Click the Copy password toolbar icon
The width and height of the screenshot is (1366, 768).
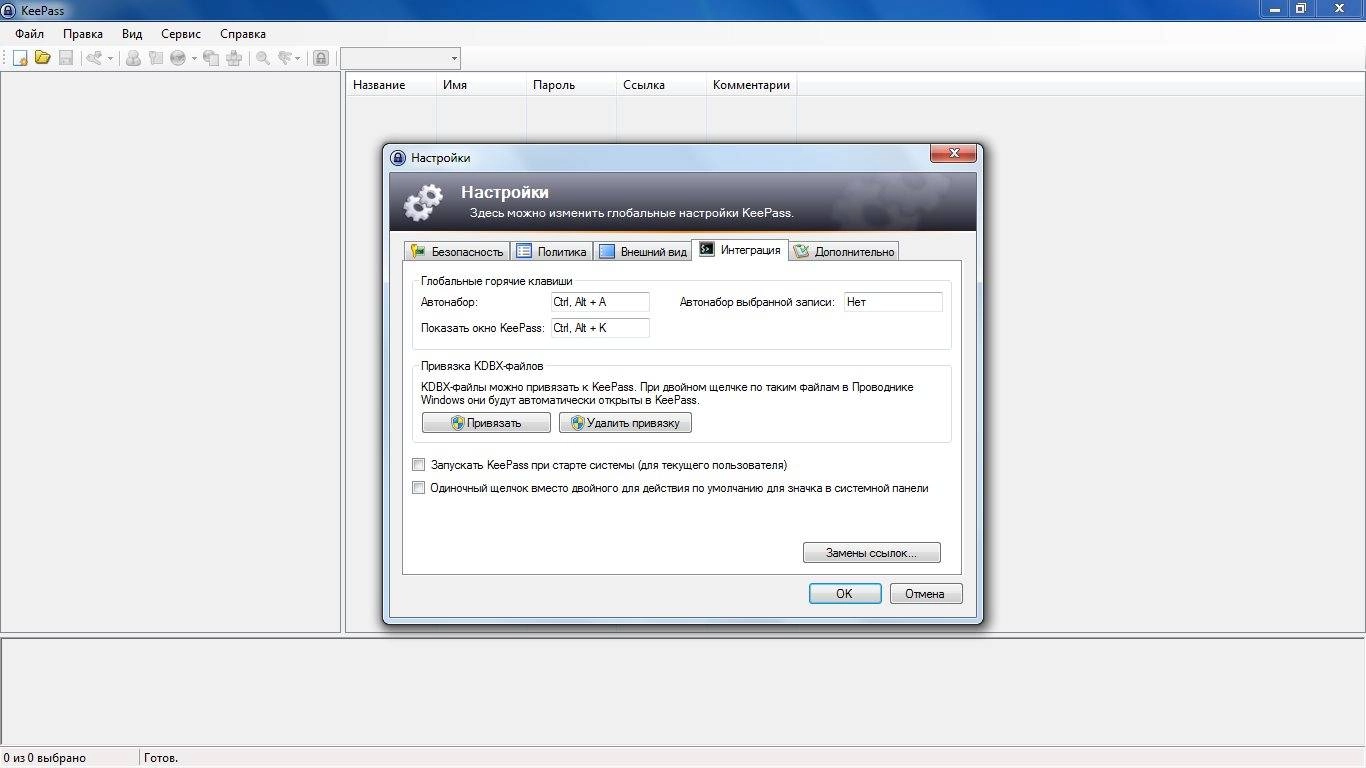[x=156, y=58]
